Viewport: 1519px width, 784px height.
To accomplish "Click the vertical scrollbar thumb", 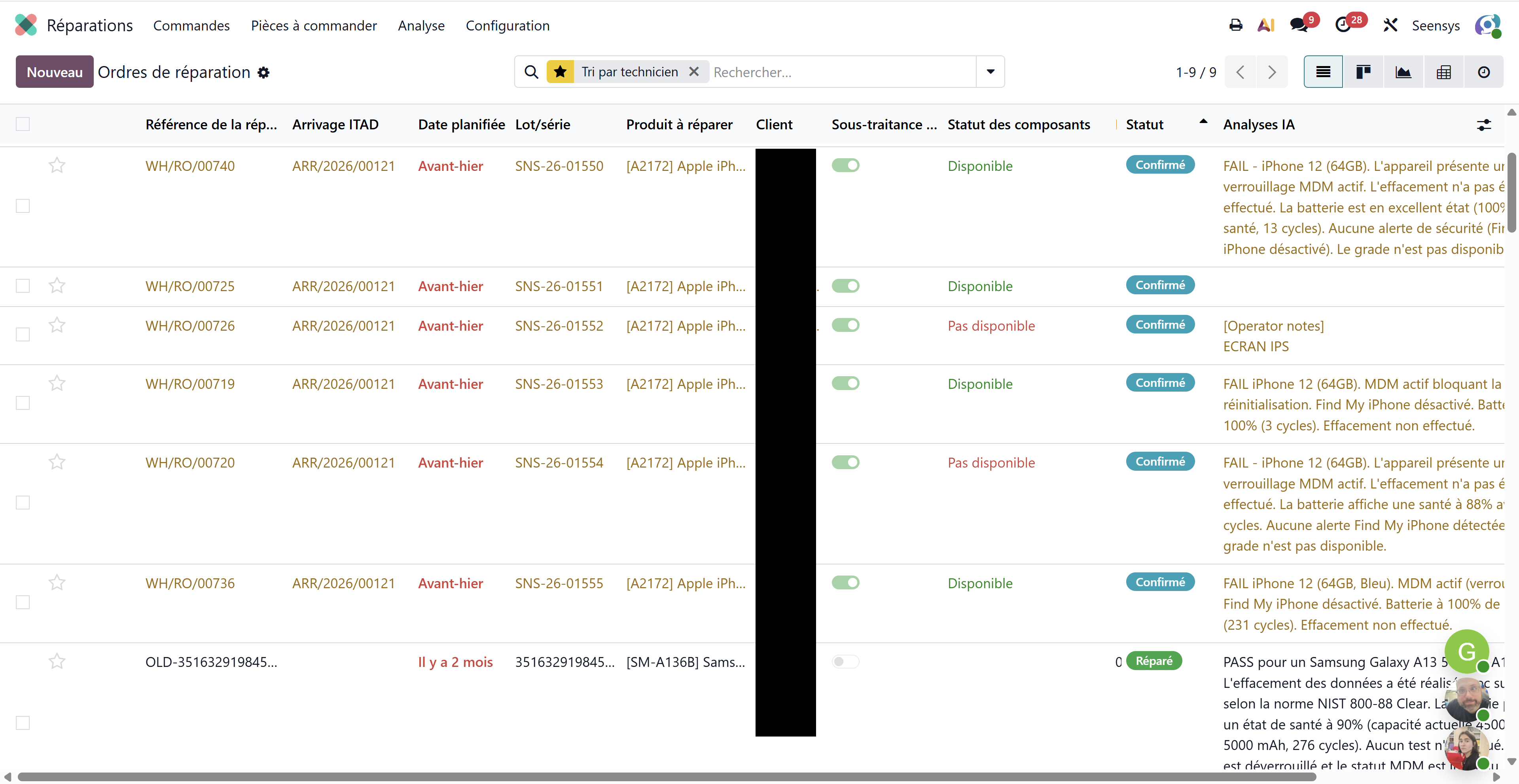I will (x=1512, y=193).
